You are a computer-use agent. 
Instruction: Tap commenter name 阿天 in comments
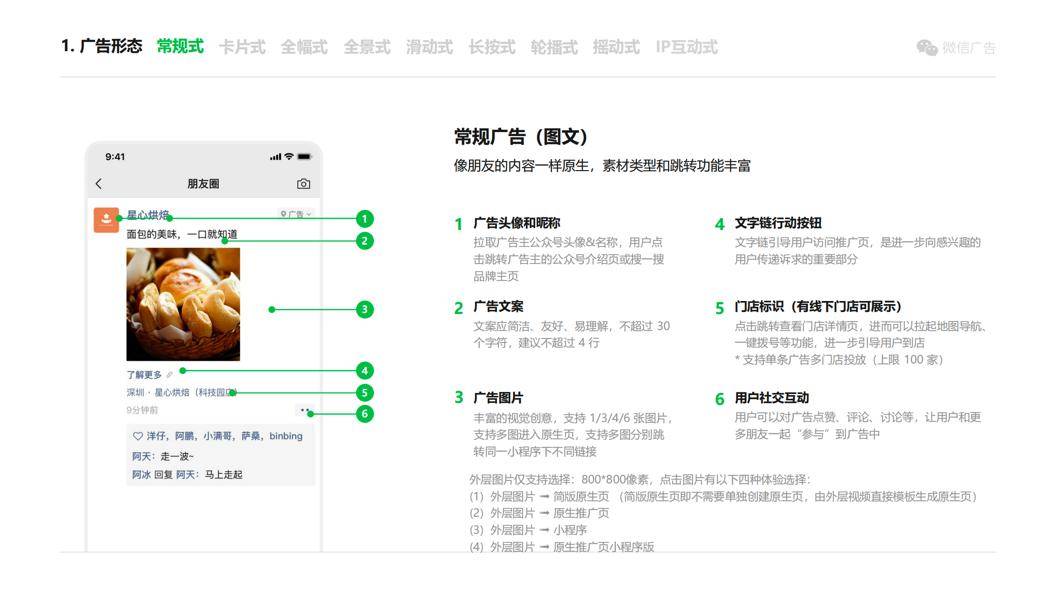pyautogui.click(x=141, y=456)
